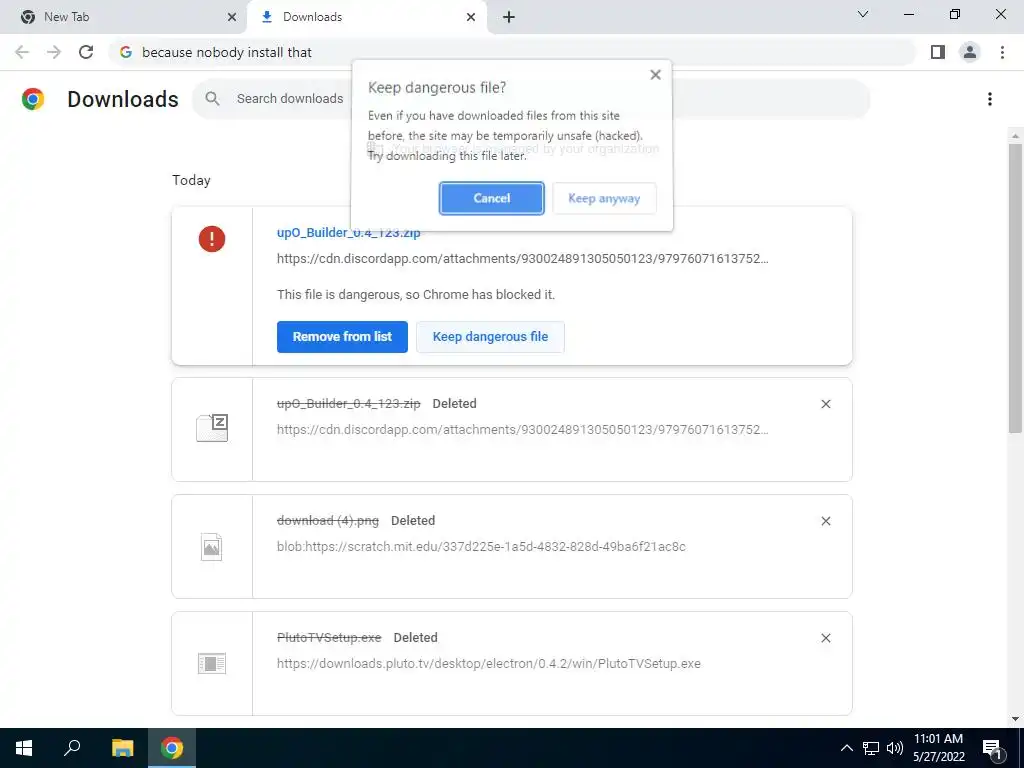The width and height of the screenshot is (1024, 768).
Task: Click the discordapp URL of deleted upO_Builder entry
Action: [x=522, y=430]
